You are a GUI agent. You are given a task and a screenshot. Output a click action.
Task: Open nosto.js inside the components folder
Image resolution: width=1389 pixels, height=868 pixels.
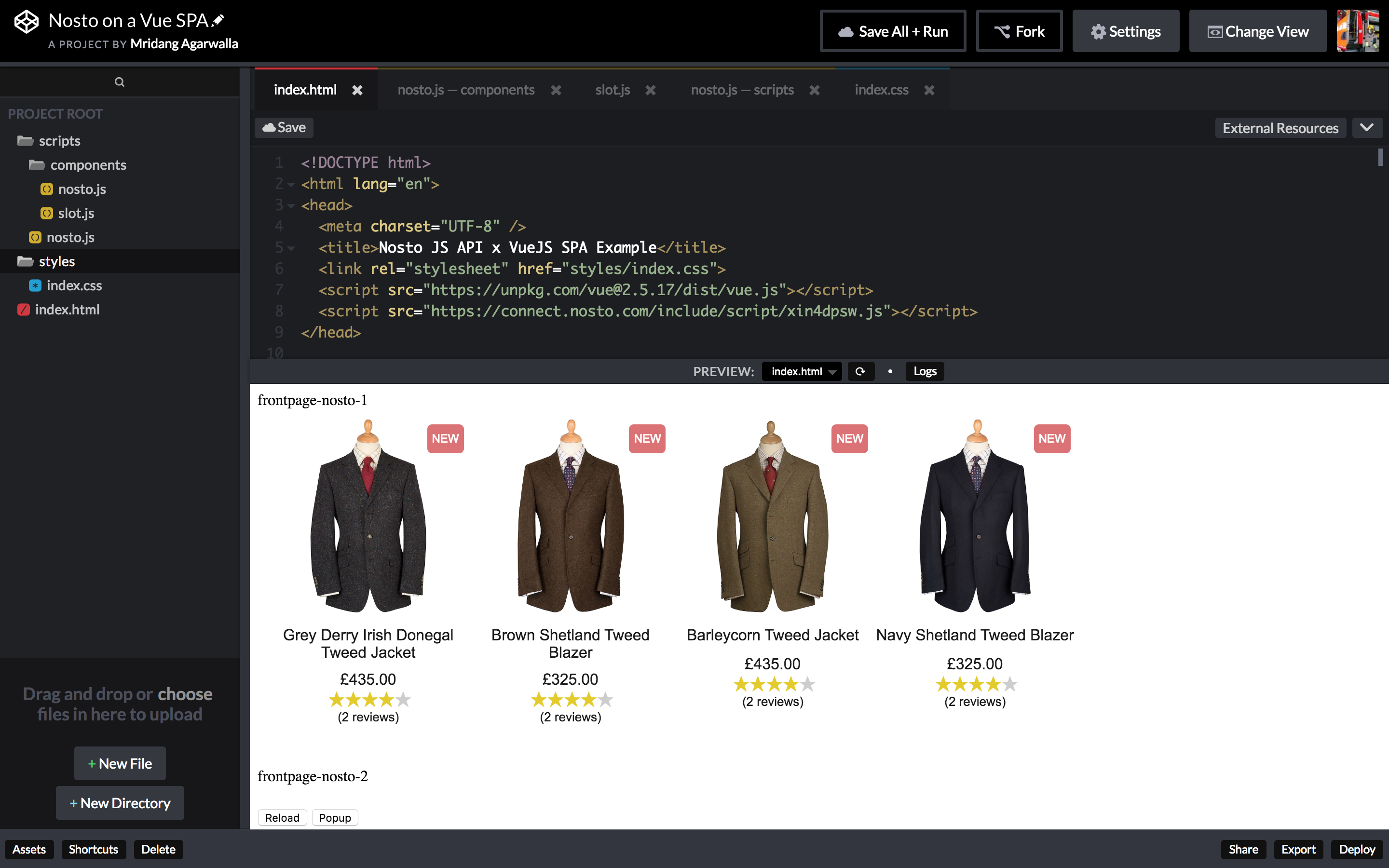point(73,189)
